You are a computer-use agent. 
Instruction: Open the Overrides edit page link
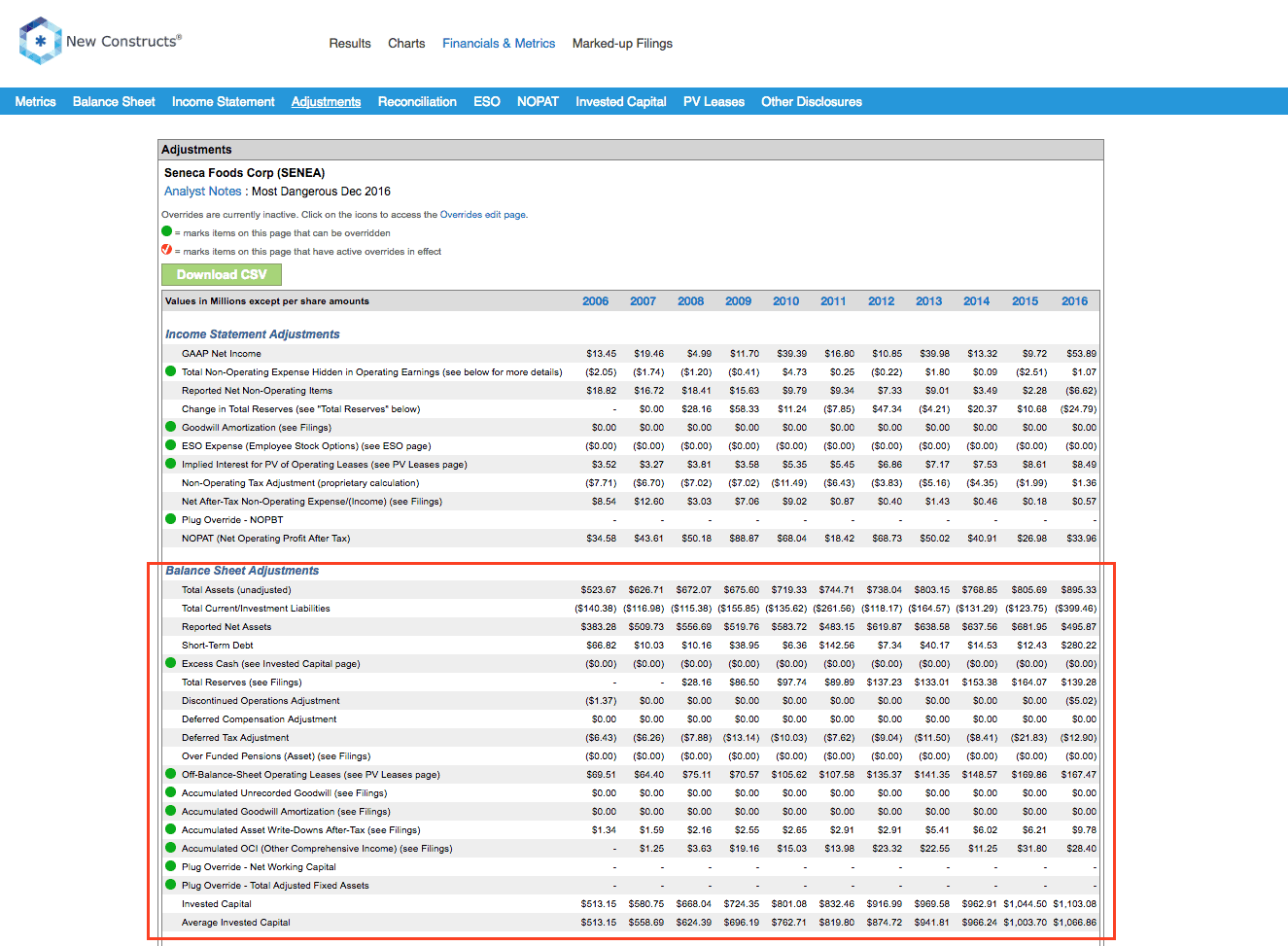click(483, 215)
